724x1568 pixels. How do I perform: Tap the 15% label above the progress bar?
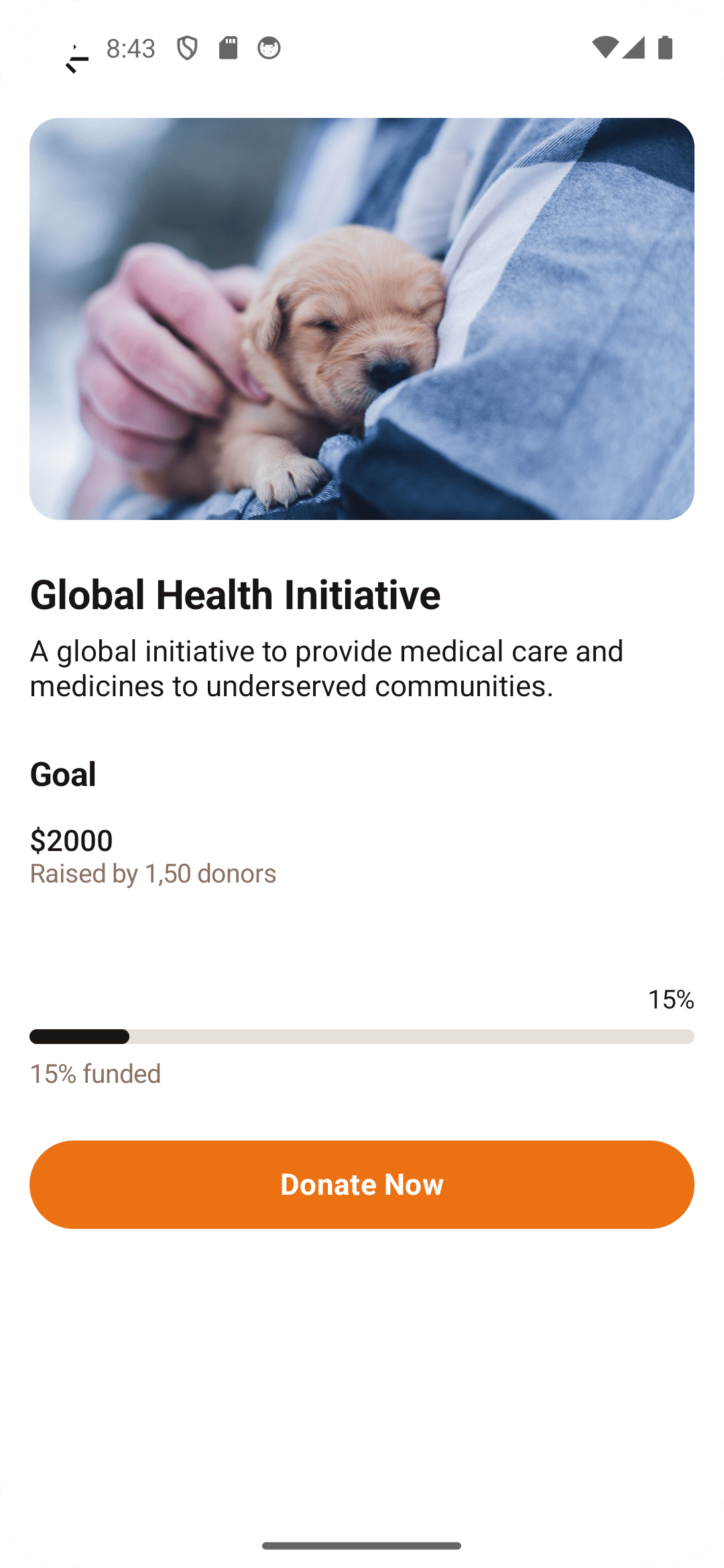(x=670, y=999)
